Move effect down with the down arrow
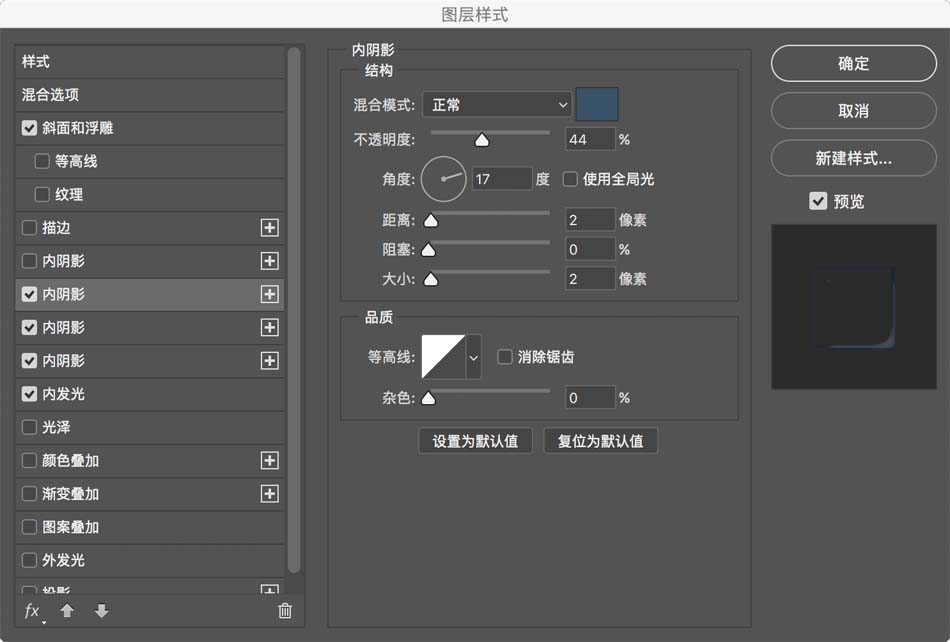 click(102, 611)
